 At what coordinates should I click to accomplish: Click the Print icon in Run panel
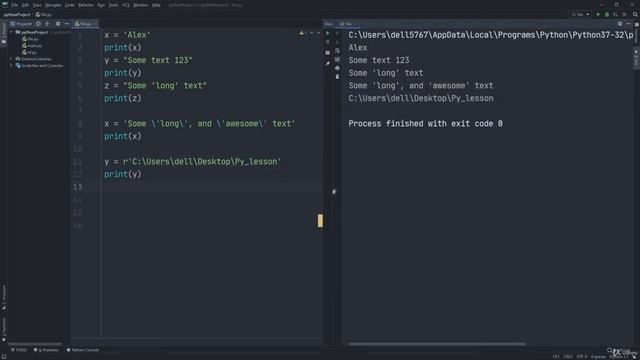(x=337, y=68)
